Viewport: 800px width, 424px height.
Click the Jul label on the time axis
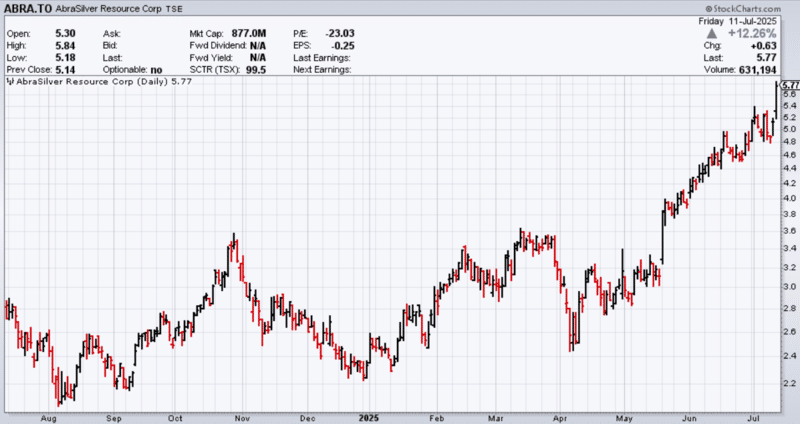point(754,418)
